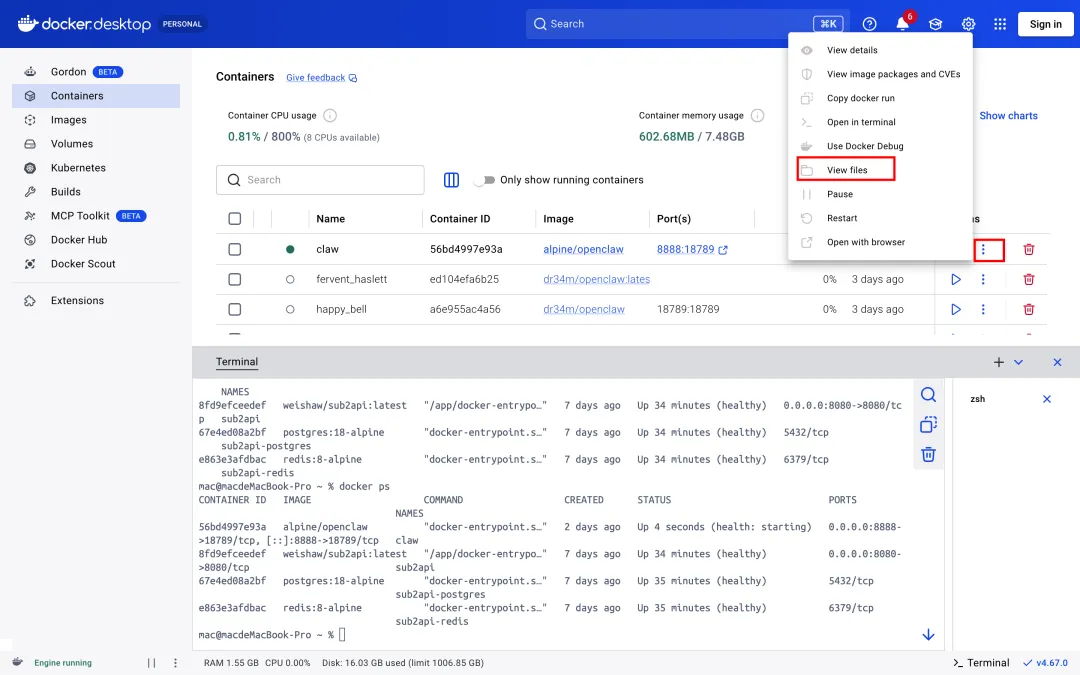
Task: Open Docker Scout in the sidebar
Action: [96, 264]
